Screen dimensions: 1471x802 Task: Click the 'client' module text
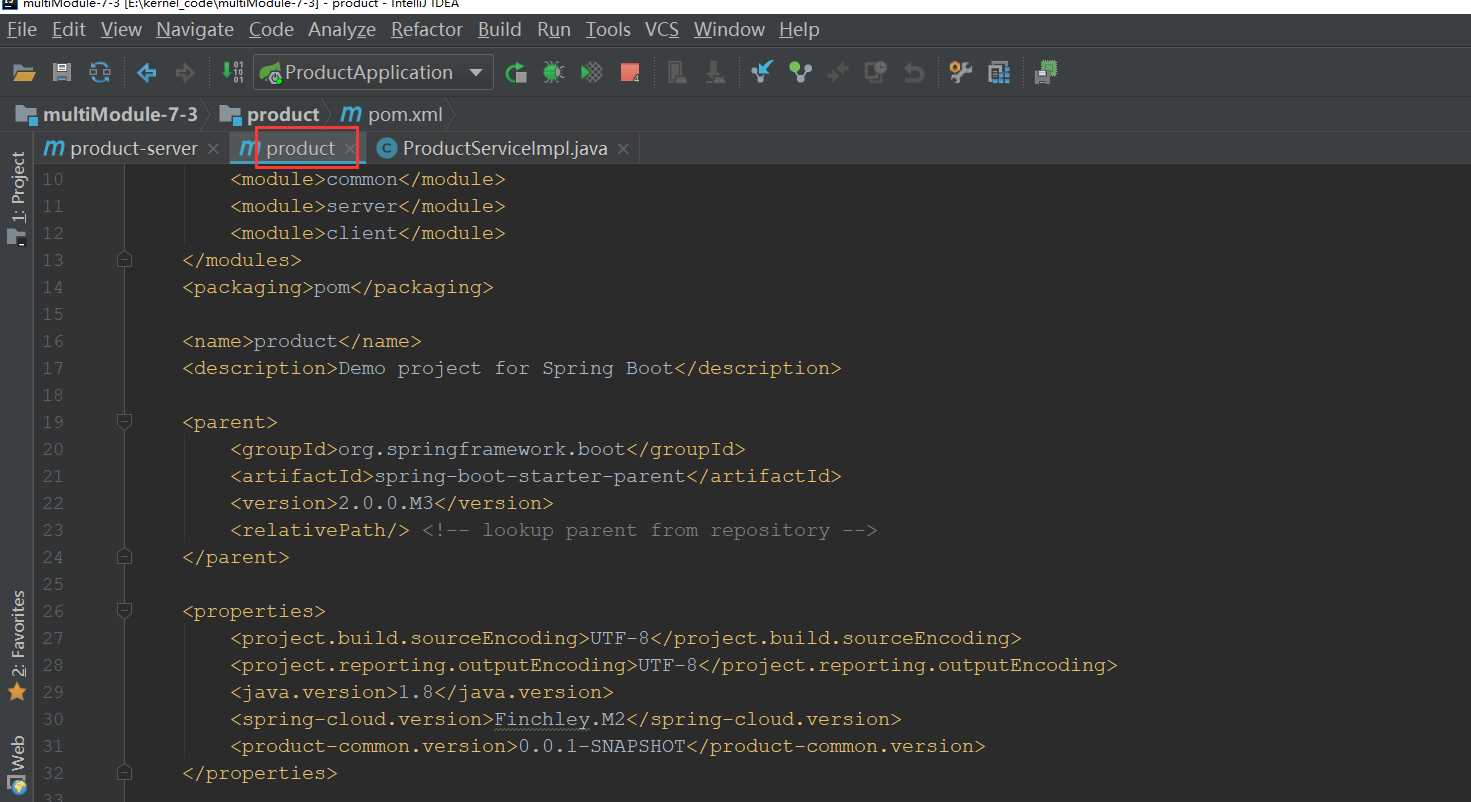tap(362, 233)
